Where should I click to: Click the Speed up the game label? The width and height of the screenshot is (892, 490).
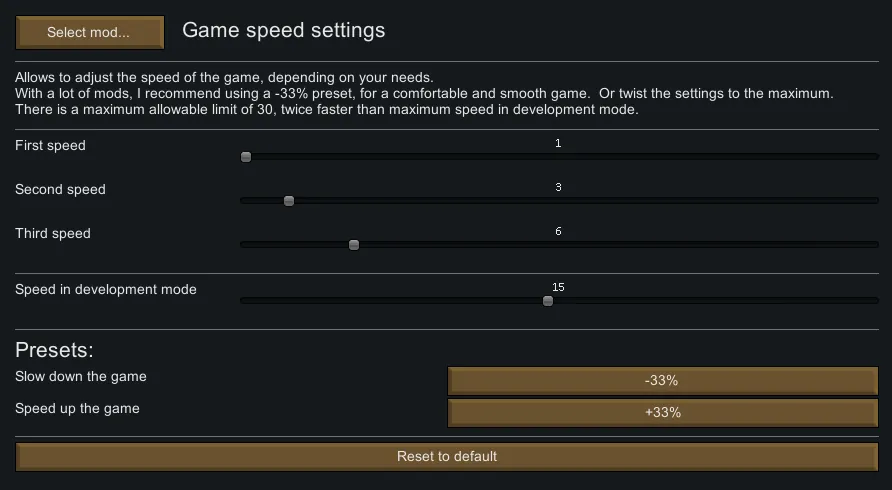tap(78, 409)
